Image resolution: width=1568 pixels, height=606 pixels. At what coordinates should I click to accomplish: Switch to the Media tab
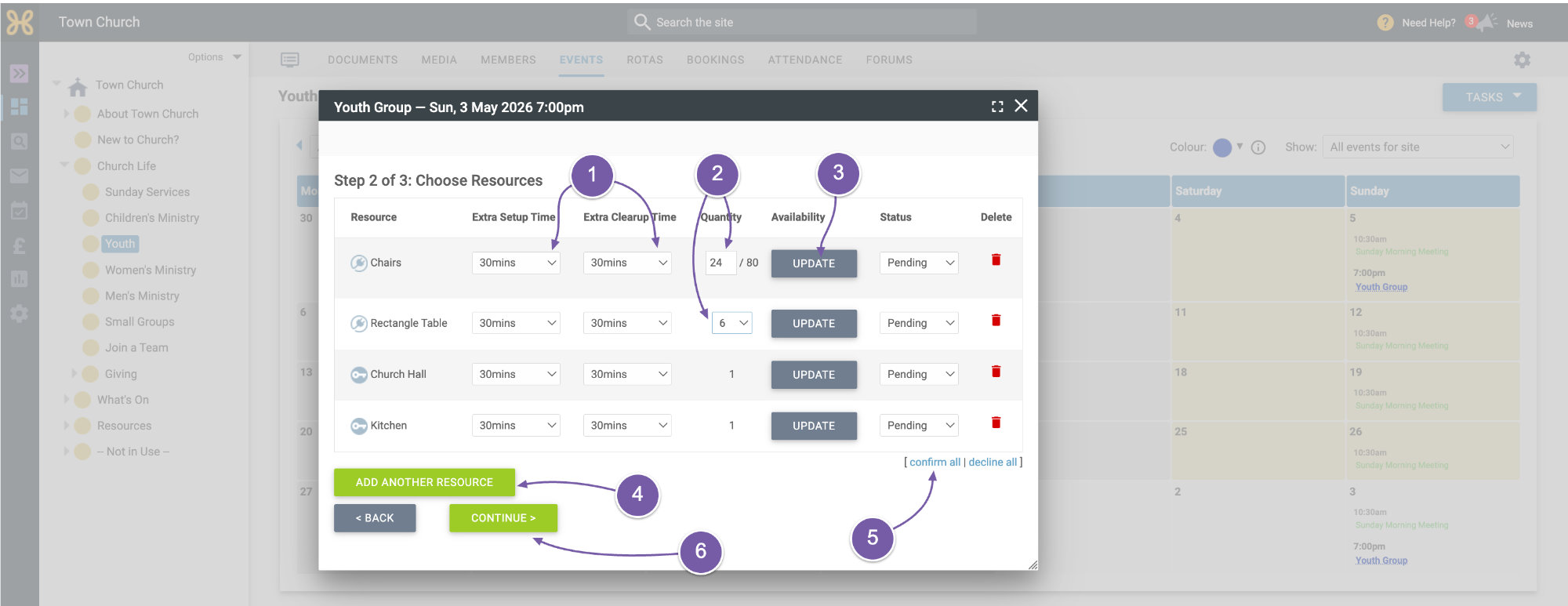tap(439, 60)
